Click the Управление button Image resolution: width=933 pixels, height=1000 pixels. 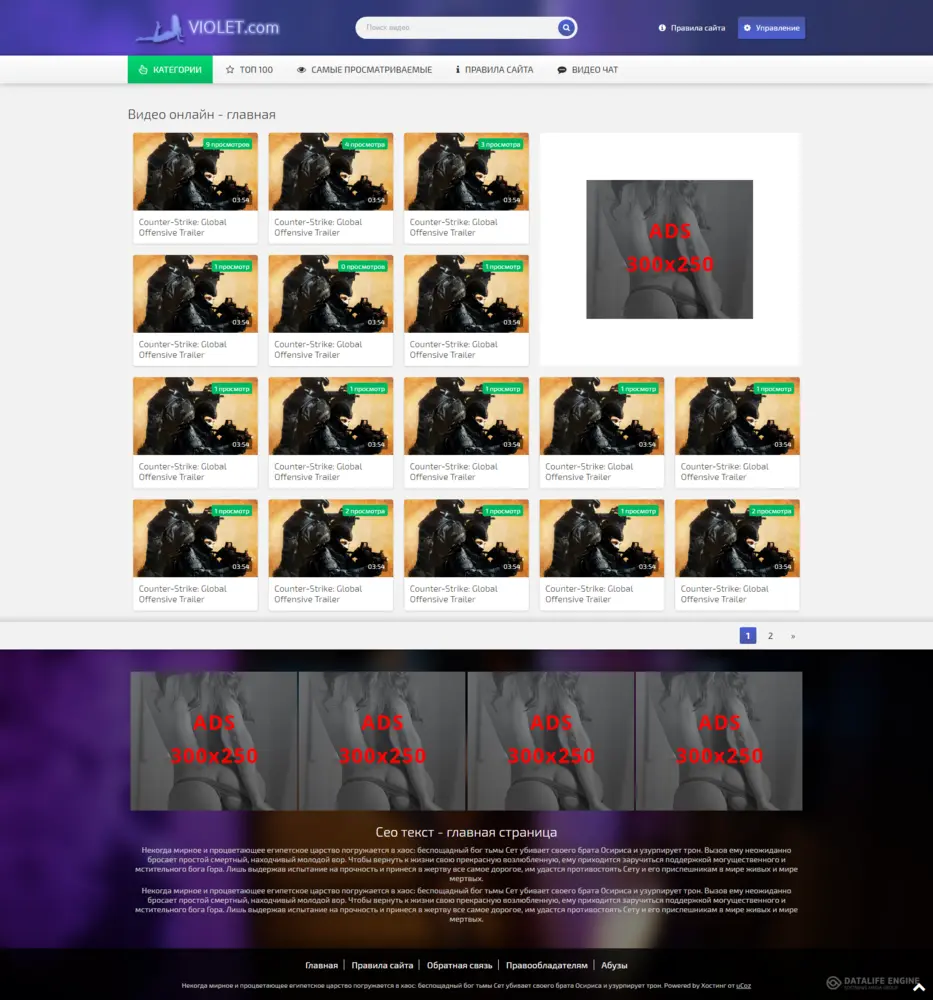click(771, 28)
